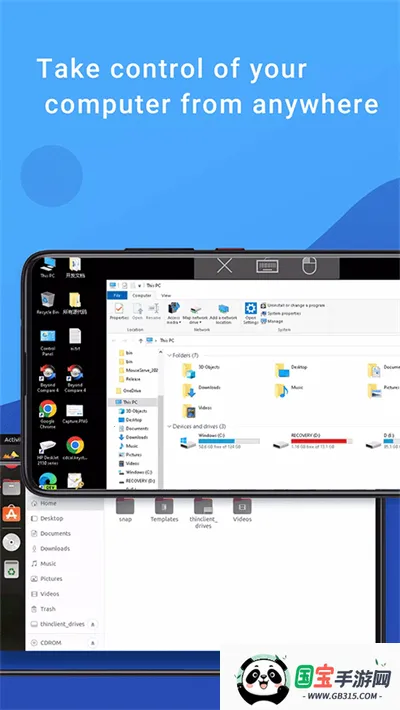Select Windows (C:) in navigation pane
400x710 pixels.
(x=135, y=472)
